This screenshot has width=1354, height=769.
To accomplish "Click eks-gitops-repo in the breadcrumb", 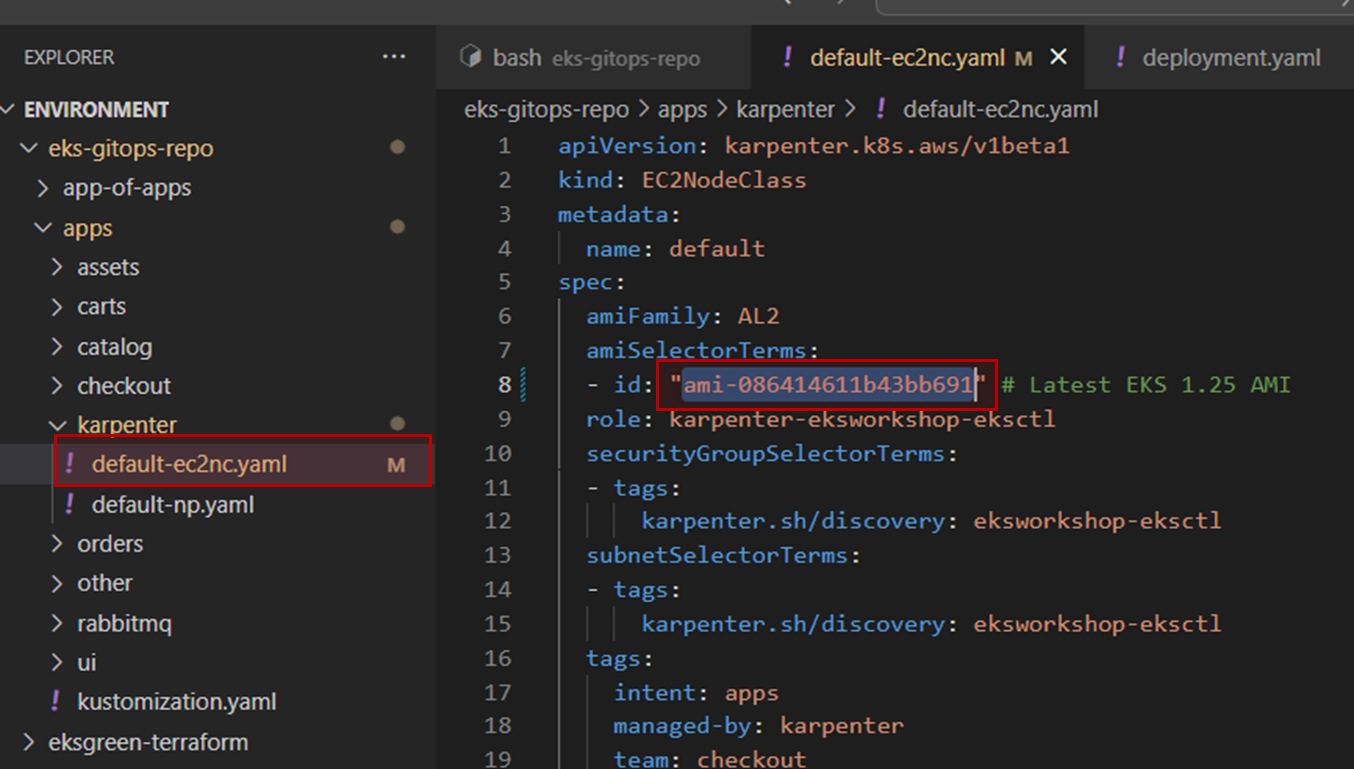I will [546, 109].
